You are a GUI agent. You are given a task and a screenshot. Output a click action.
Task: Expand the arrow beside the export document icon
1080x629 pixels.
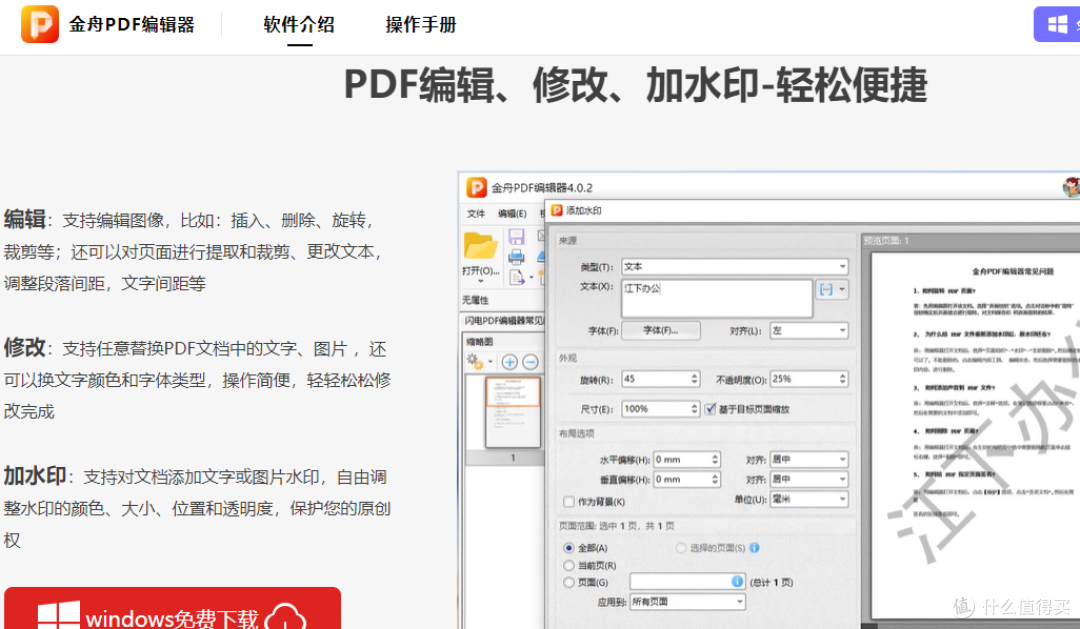tap(531, 277)
